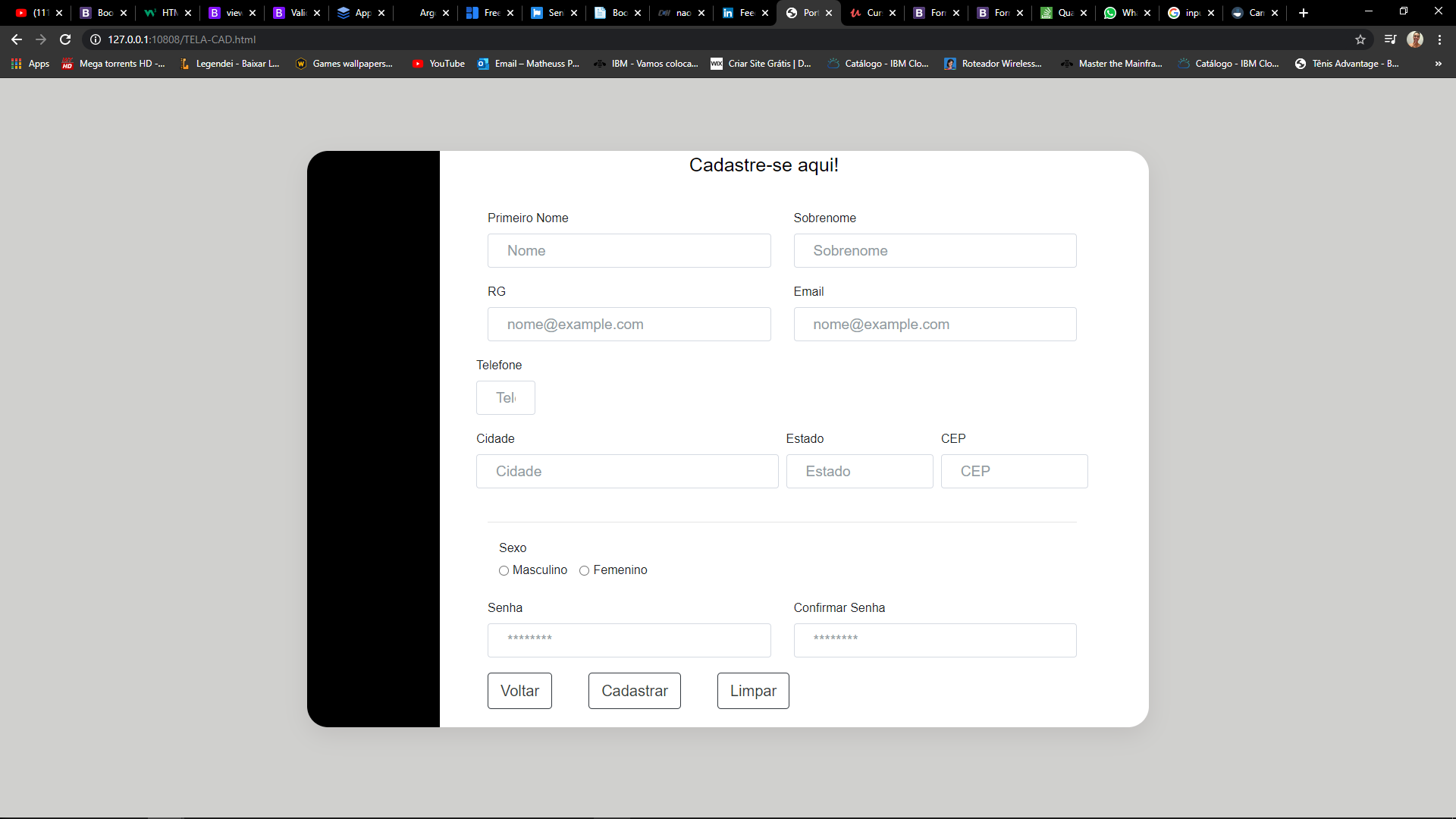1456x819 pixels.
Task: Open the Legendei - Baixar bookmark
Action: (x=229, y=64)
